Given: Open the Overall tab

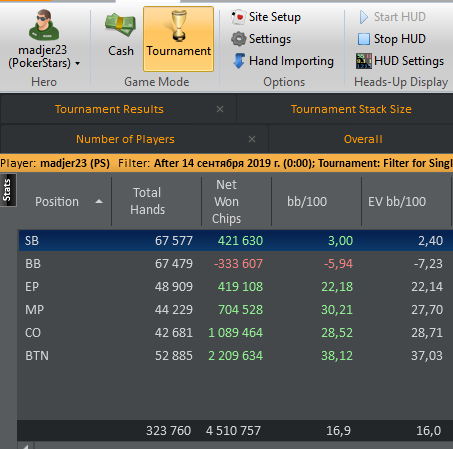Looking at the screenshot, I should click(x=363, y=139).
